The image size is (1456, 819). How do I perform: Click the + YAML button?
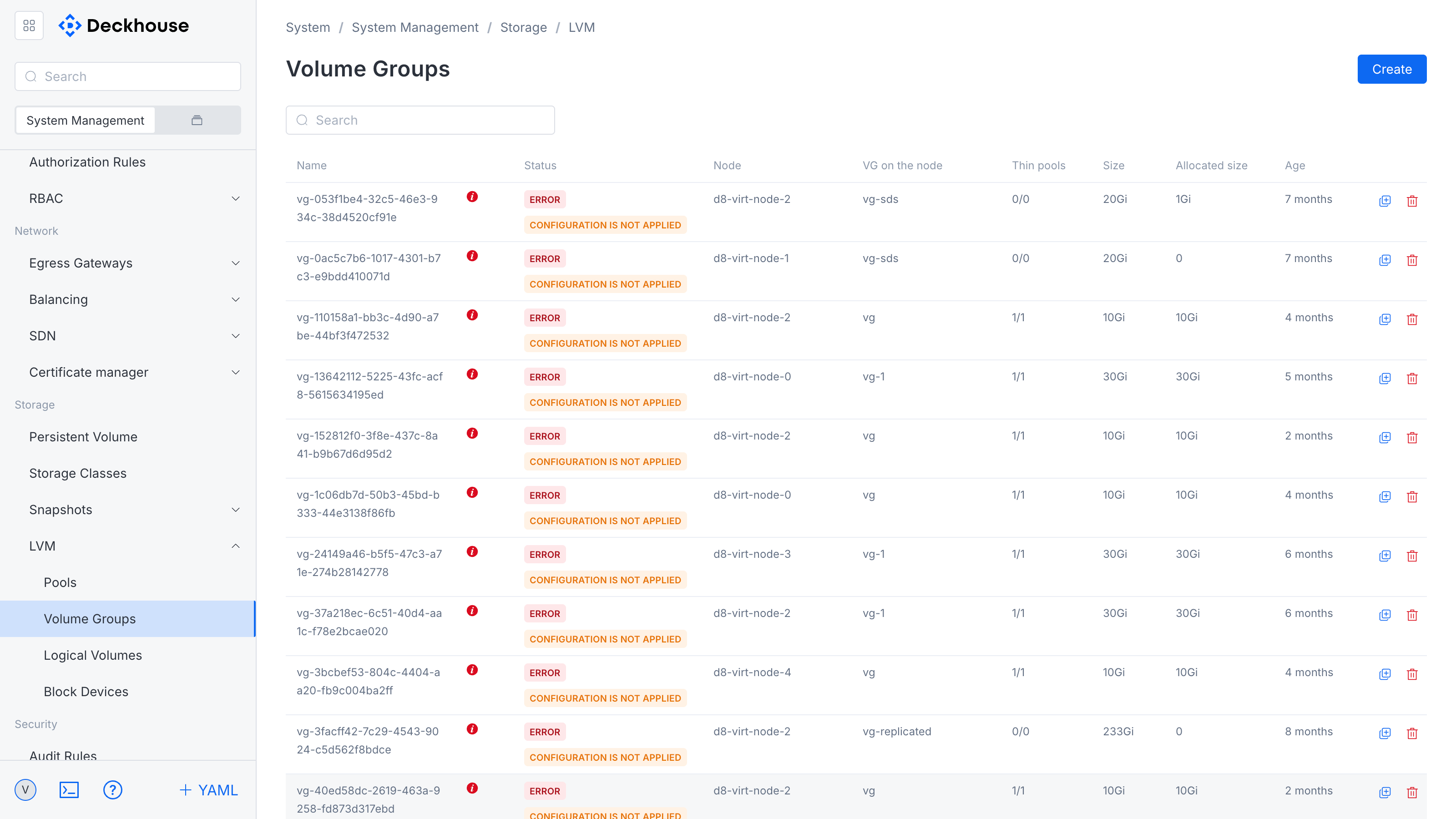pos(208,789)
